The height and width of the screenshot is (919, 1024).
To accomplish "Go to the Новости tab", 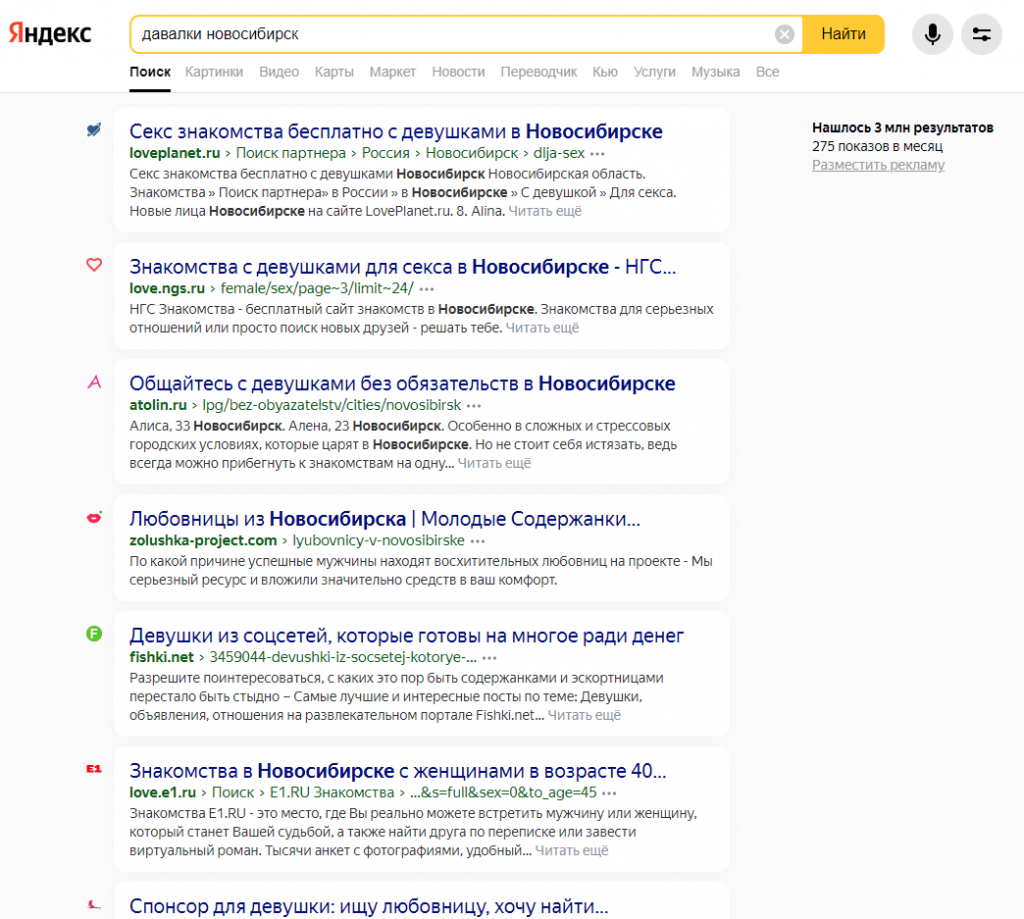I will (458, 72).
